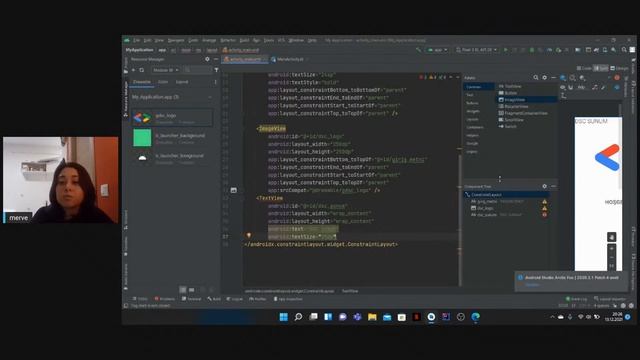Image resolution: width=640 pixels, height=360 pixels.
Task: Click the Resource Manager filter funnel icon
Action: click(x=216, y=70)
